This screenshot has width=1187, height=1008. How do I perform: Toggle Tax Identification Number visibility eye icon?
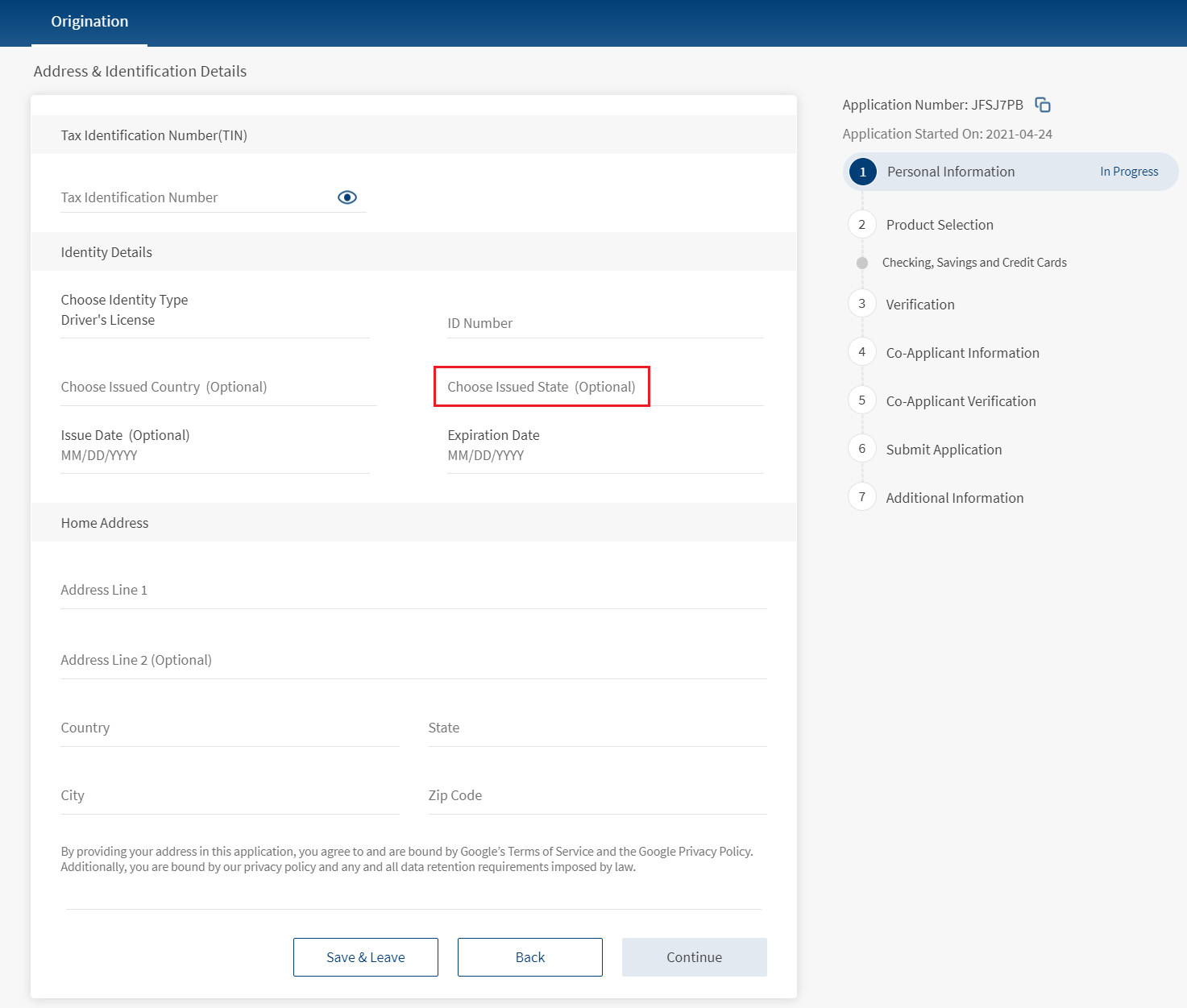pos(347,197)
